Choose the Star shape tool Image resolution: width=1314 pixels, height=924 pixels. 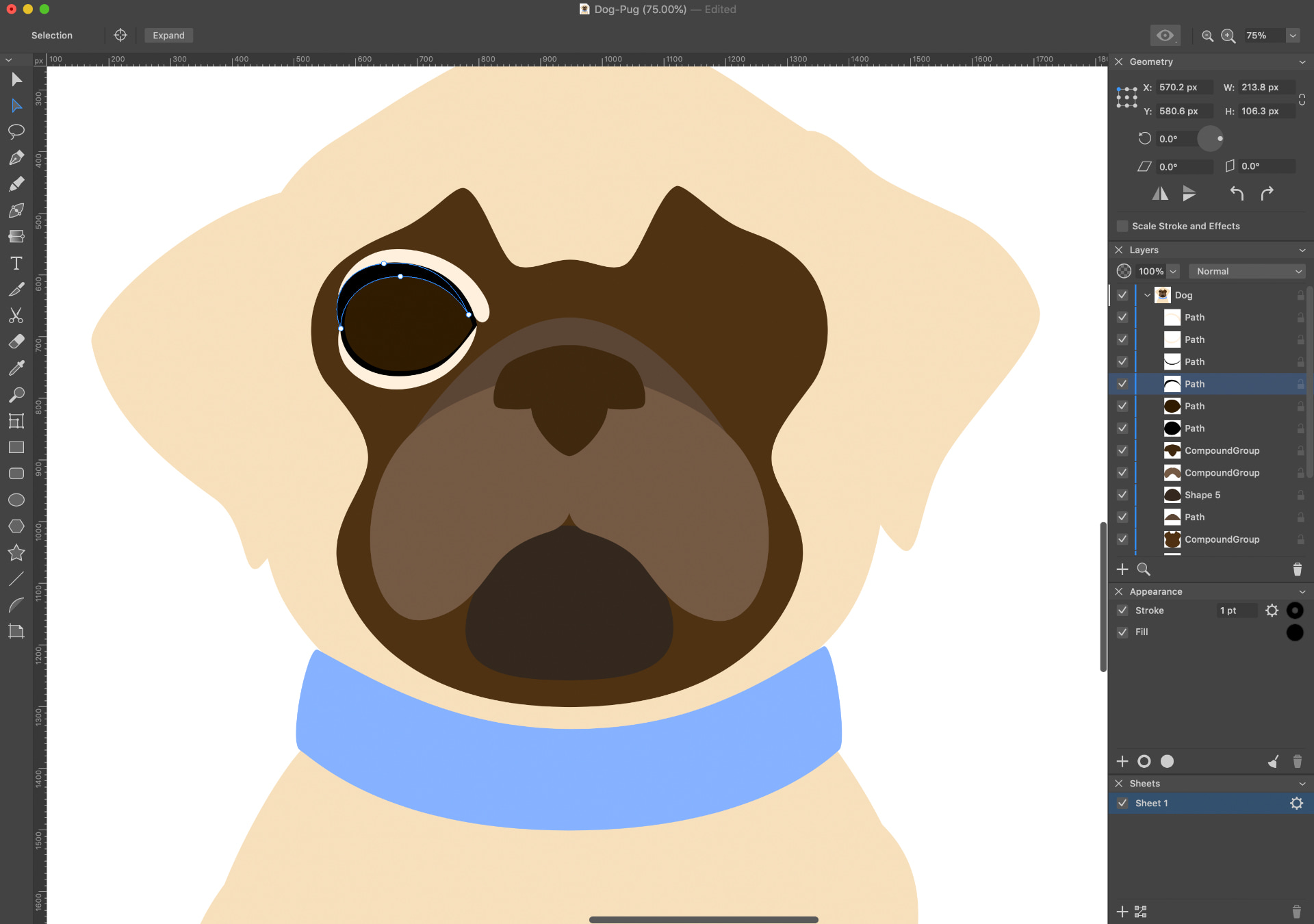click(x=16, y=553)
